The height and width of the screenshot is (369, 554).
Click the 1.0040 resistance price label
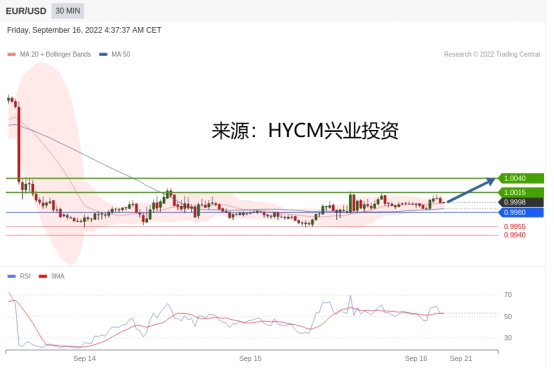click(521, 178)
